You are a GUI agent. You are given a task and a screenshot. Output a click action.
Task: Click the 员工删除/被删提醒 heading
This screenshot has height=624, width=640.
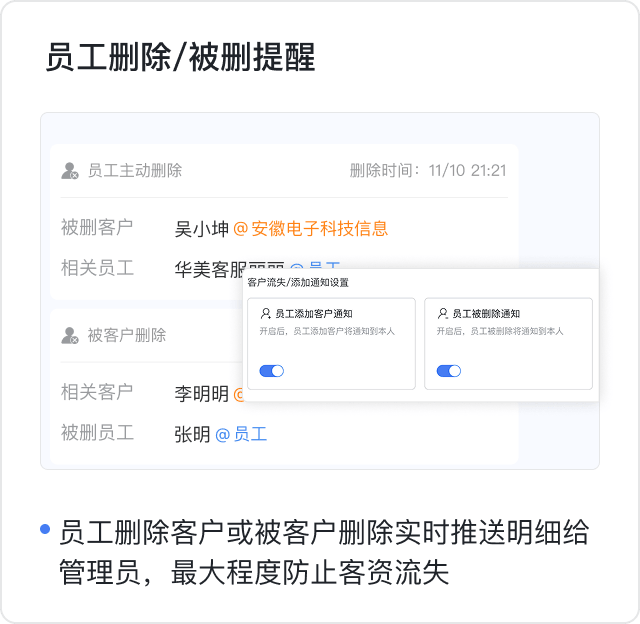click(x=180, y=58)
